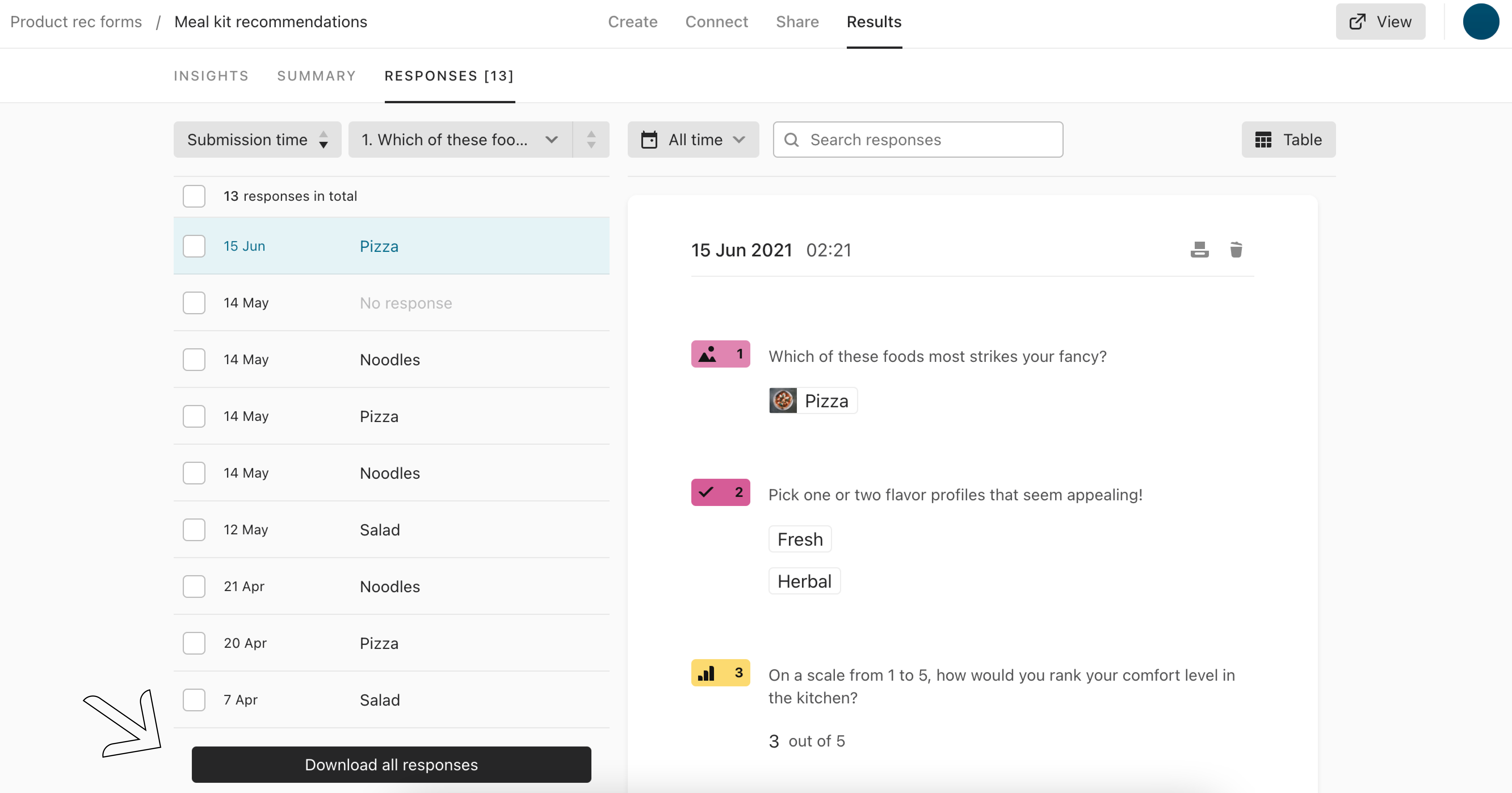Screen dimensions: 1512x793
Task: Go to Share section
Action: tap(797, 22)
